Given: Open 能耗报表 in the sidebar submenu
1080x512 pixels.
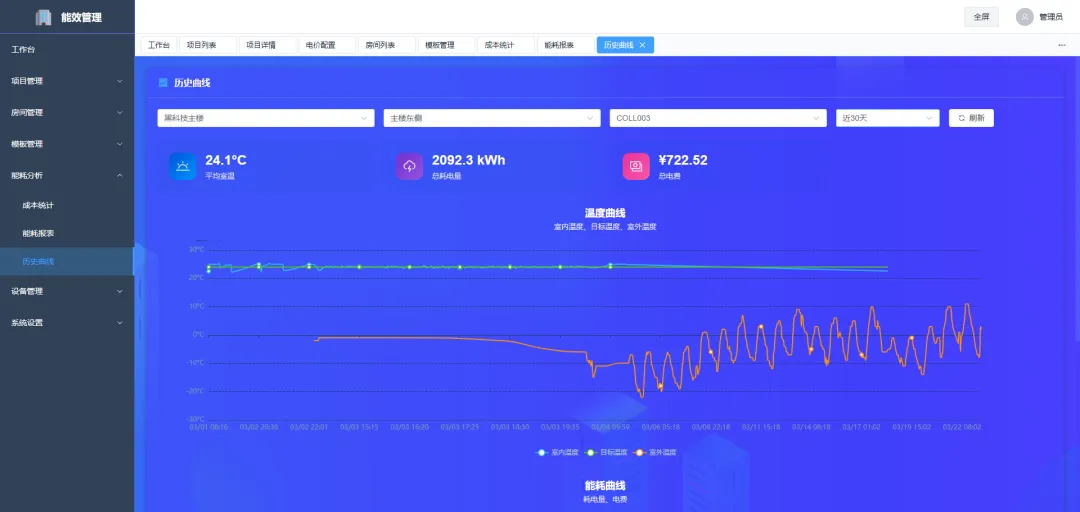Looking at the screenshot, I should pos(67,233).
